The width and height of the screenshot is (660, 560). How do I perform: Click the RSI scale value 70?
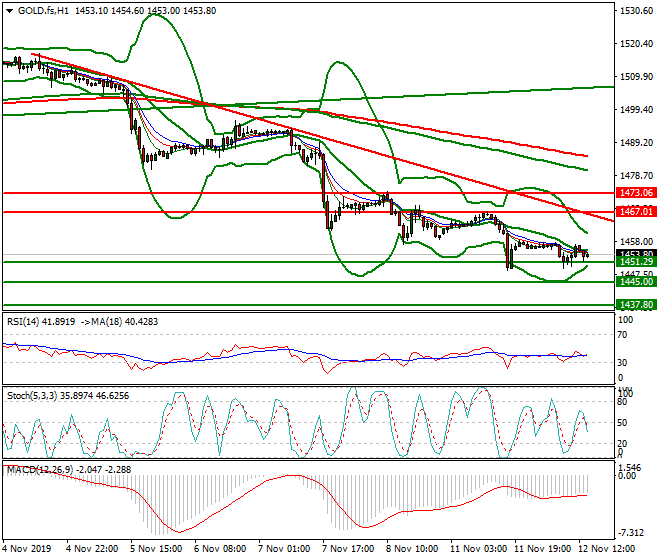(x=622, y=335)
